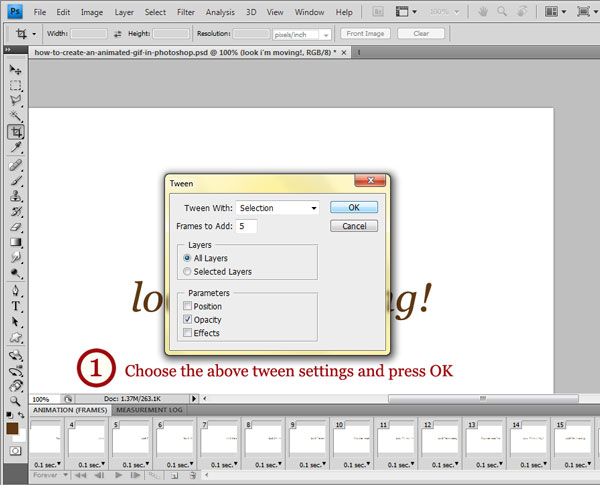Choose the Selected Layers radio option
Image resolution: width=600 pixels, height=485 pixels.
187,271
